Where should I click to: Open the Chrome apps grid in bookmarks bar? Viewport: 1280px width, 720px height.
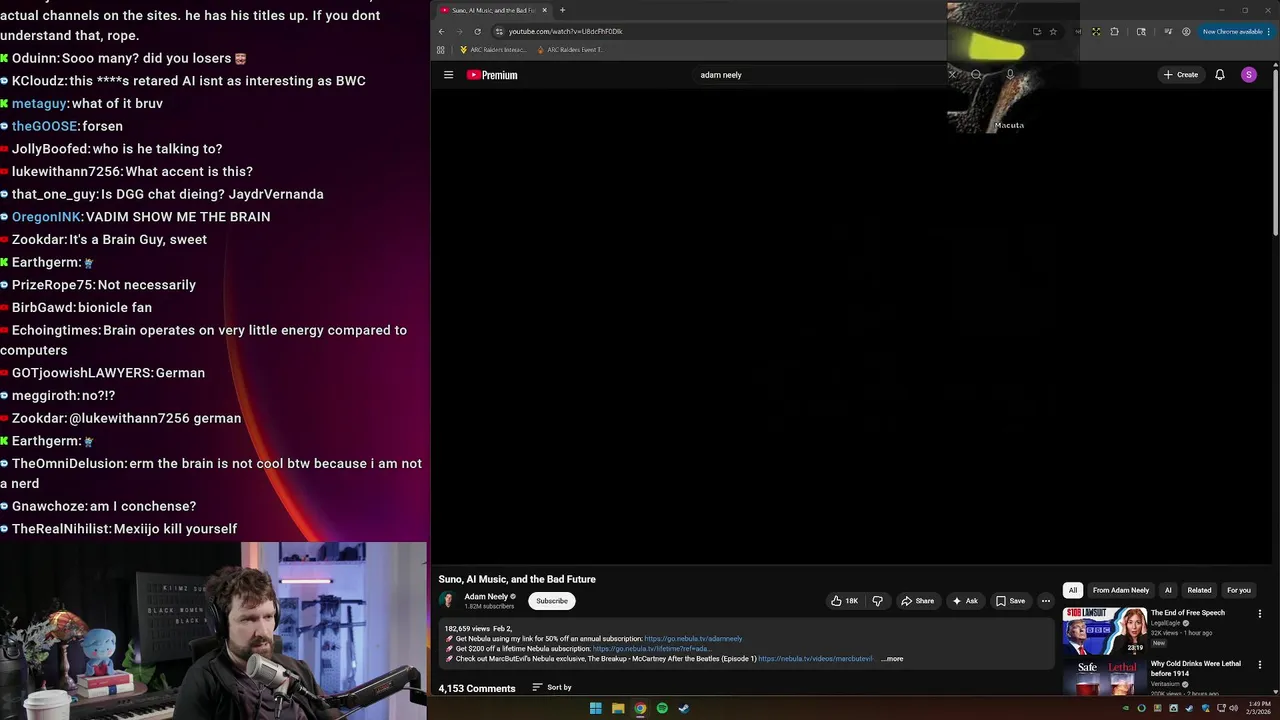tap(440, 50)
